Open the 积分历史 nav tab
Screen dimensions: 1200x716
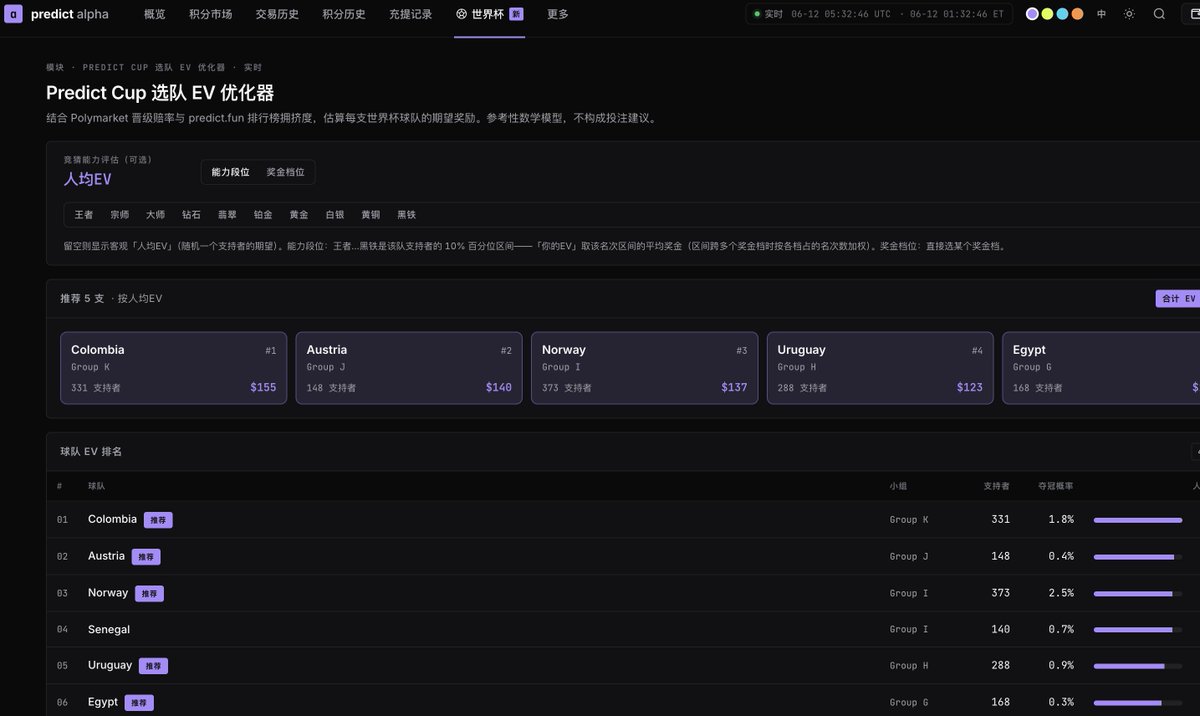pos(344,14)
